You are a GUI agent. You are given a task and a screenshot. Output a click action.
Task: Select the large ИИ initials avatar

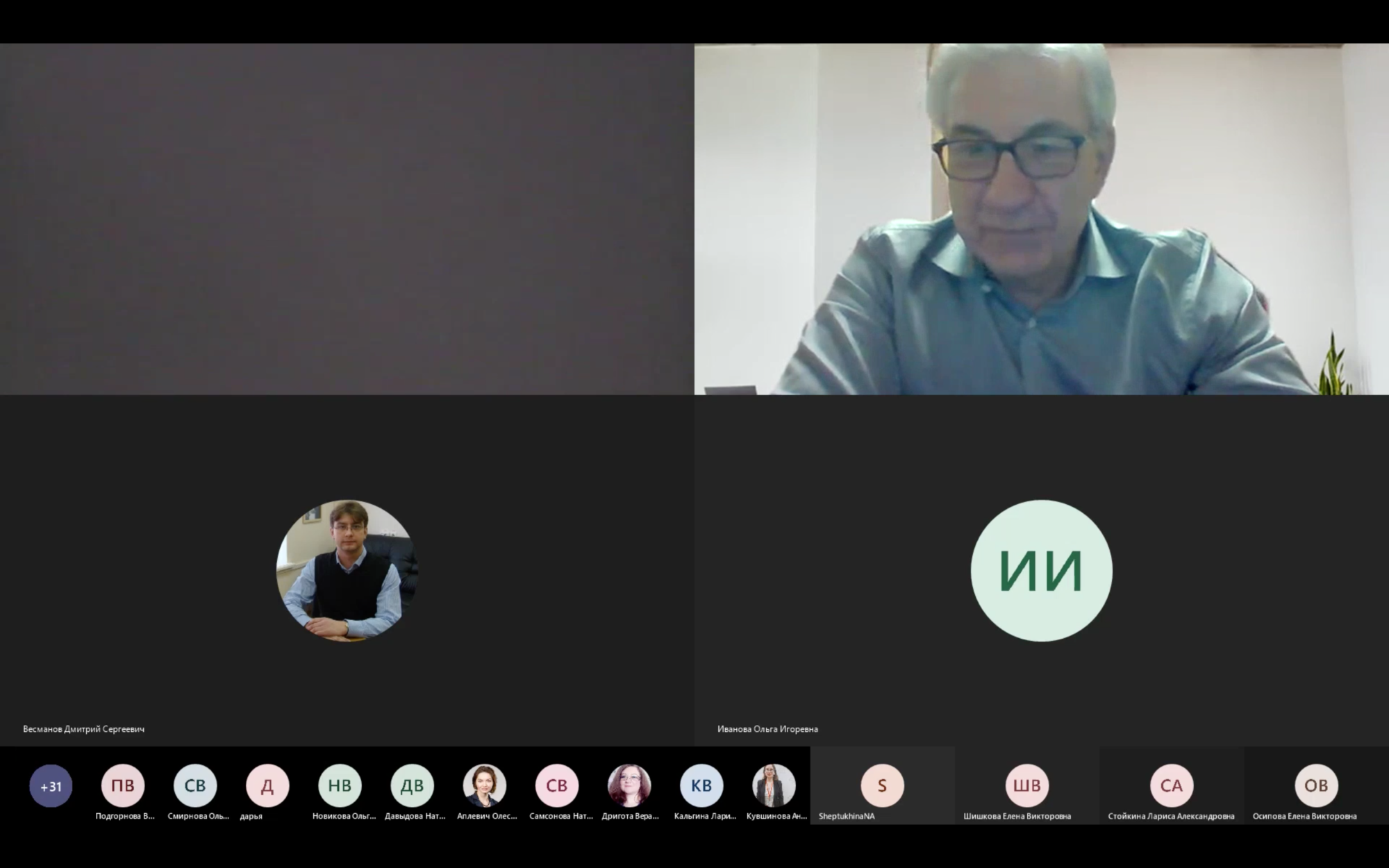click(x=1041, y=570)
